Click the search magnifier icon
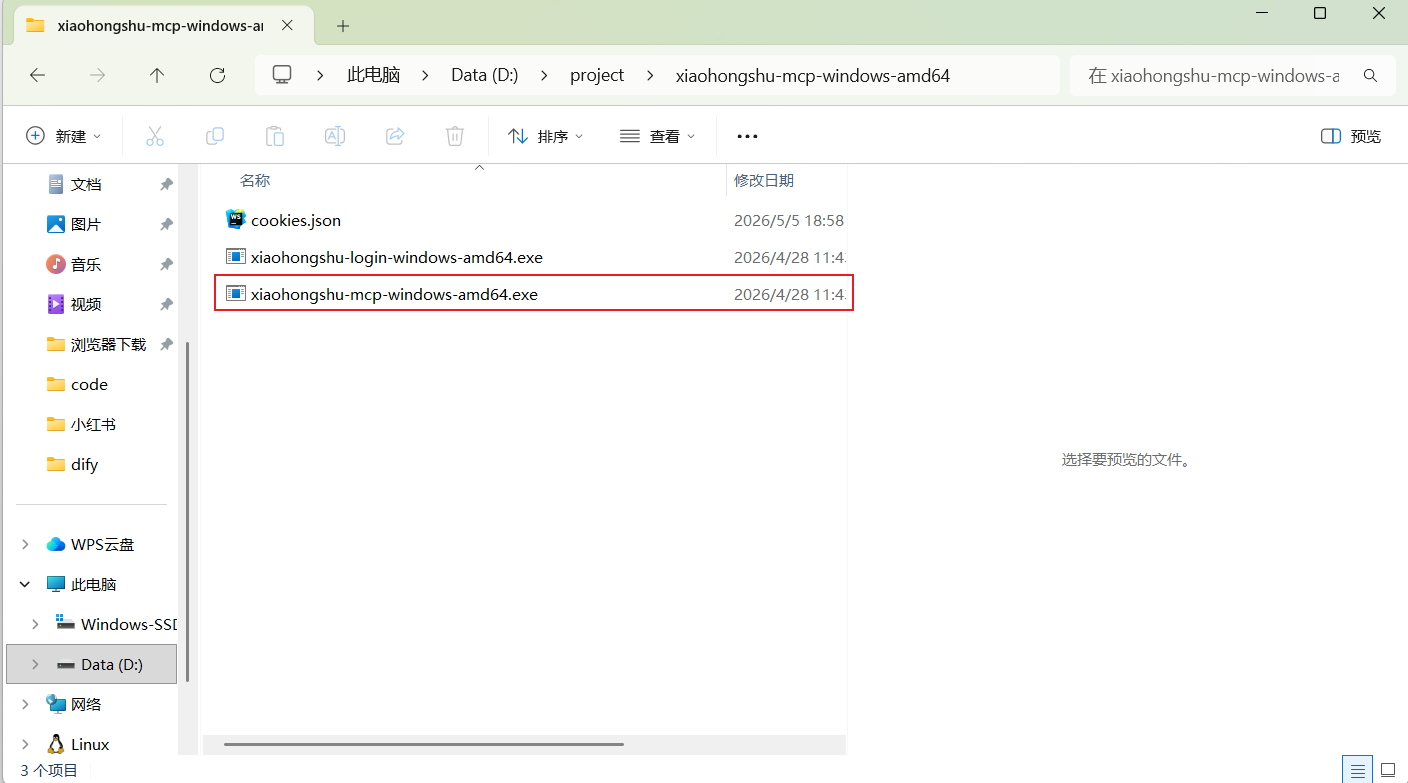The image size is (1408, 783). tap(1370, 75)
